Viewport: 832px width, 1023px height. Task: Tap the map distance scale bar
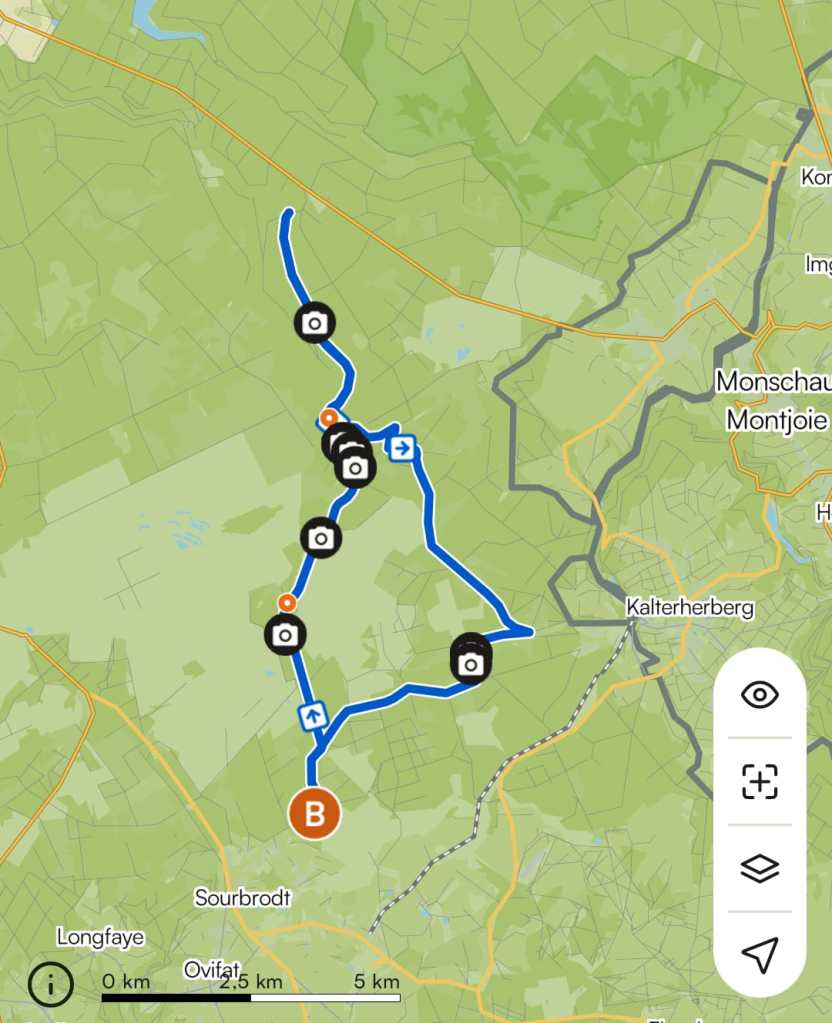[x=251, y=998]
